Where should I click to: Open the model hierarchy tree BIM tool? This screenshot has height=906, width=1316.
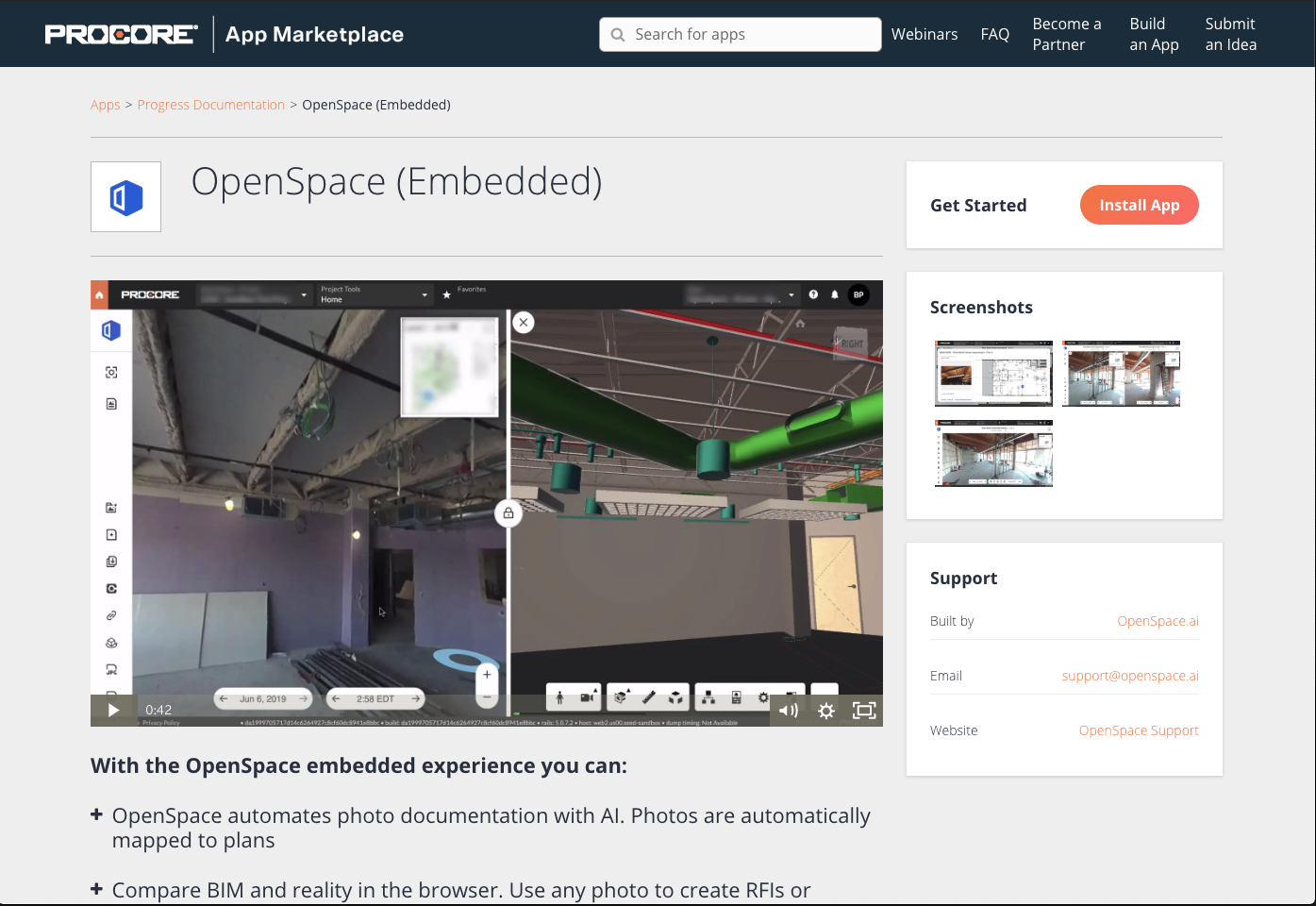point(708,698)
